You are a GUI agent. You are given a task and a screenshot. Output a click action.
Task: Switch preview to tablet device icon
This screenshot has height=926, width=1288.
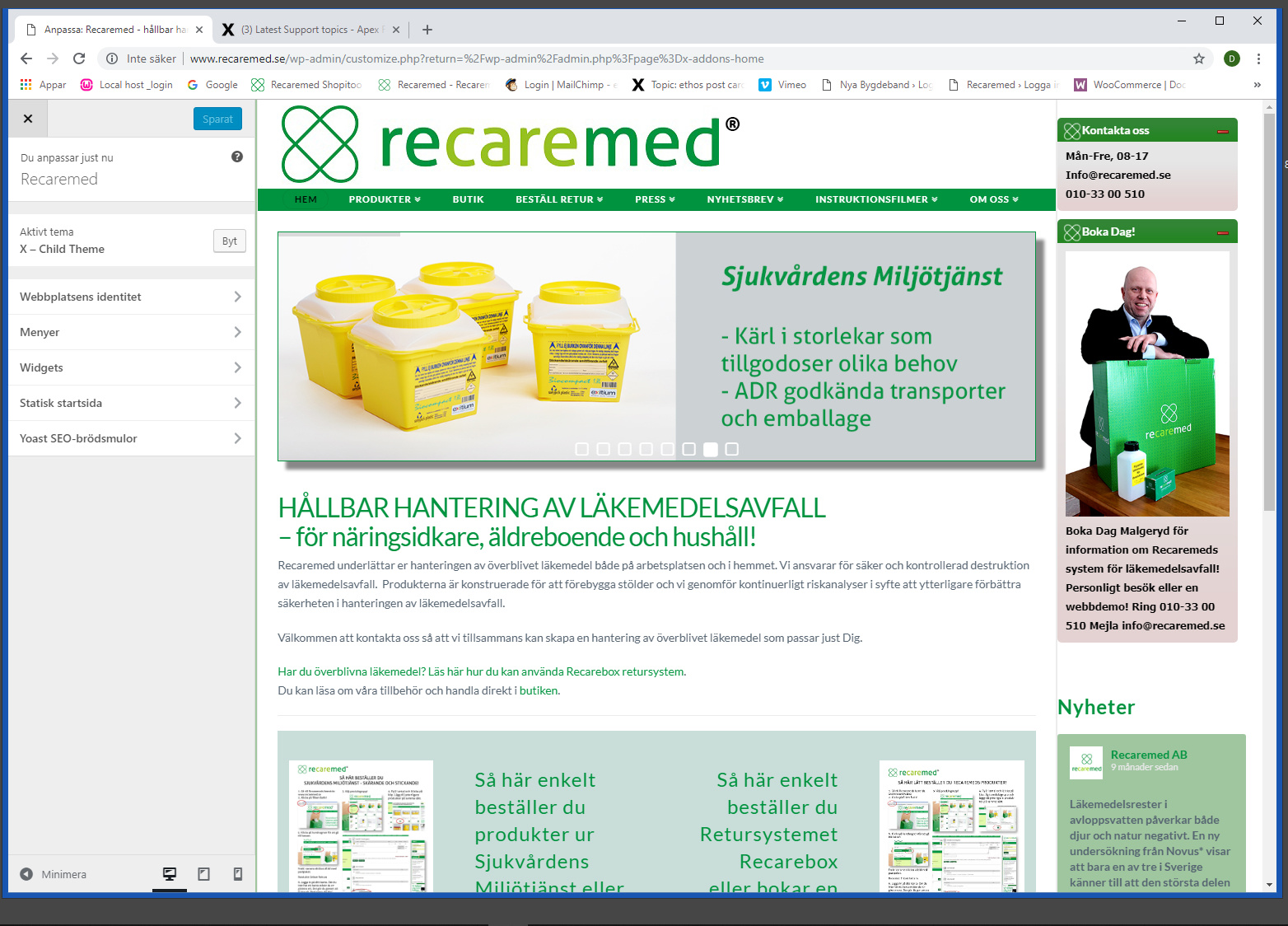click(203, 874)
